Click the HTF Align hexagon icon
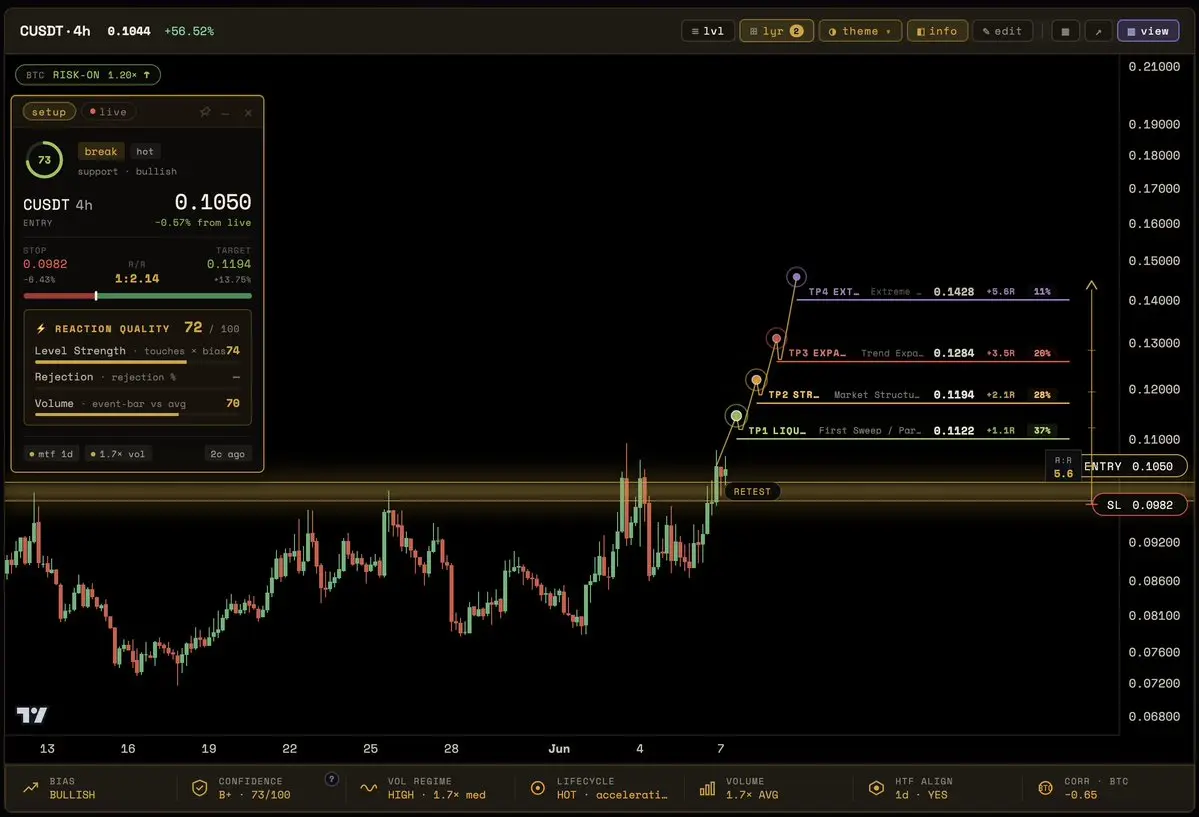 coord(876,788)
